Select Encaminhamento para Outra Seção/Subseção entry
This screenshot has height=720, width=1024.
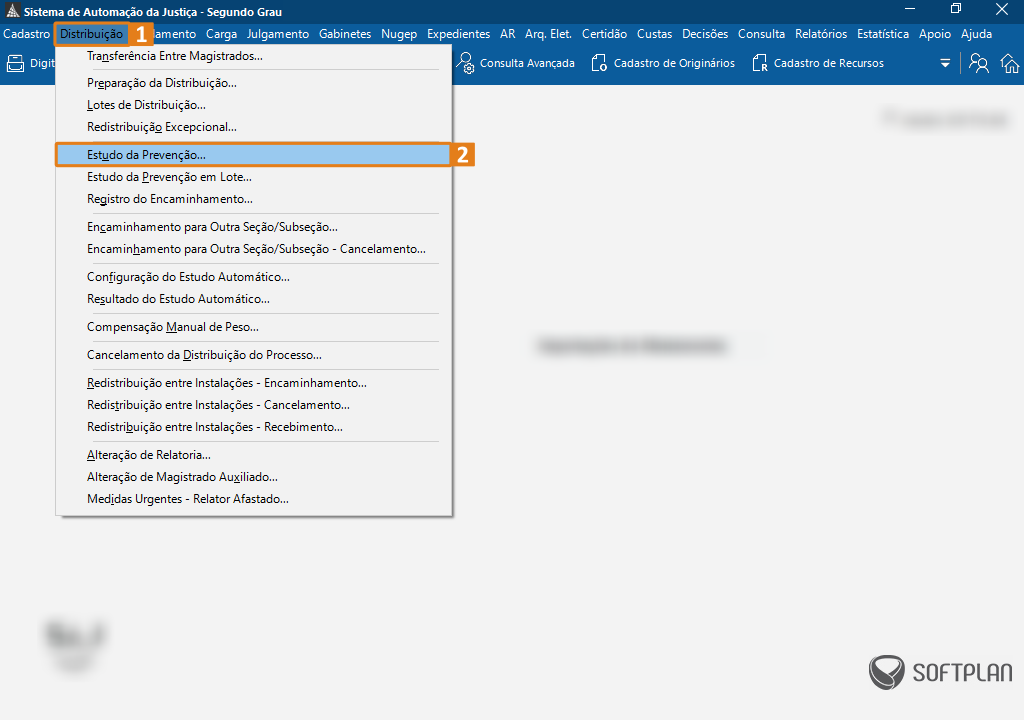click(x=253, y=227)
